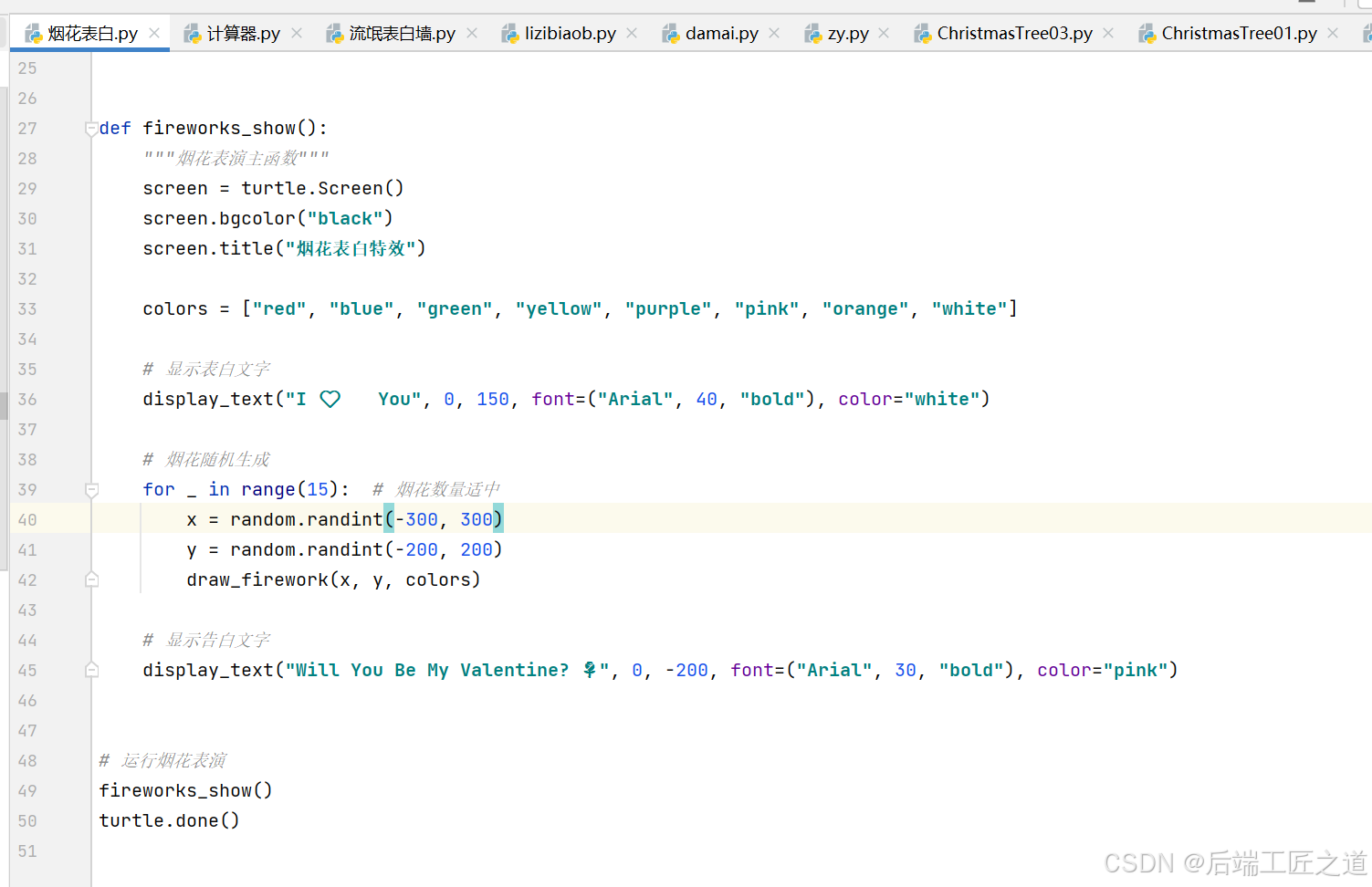Click fold end marker on line 42
Viewport: 1372px width, 887px height.
tap(91, 579)
